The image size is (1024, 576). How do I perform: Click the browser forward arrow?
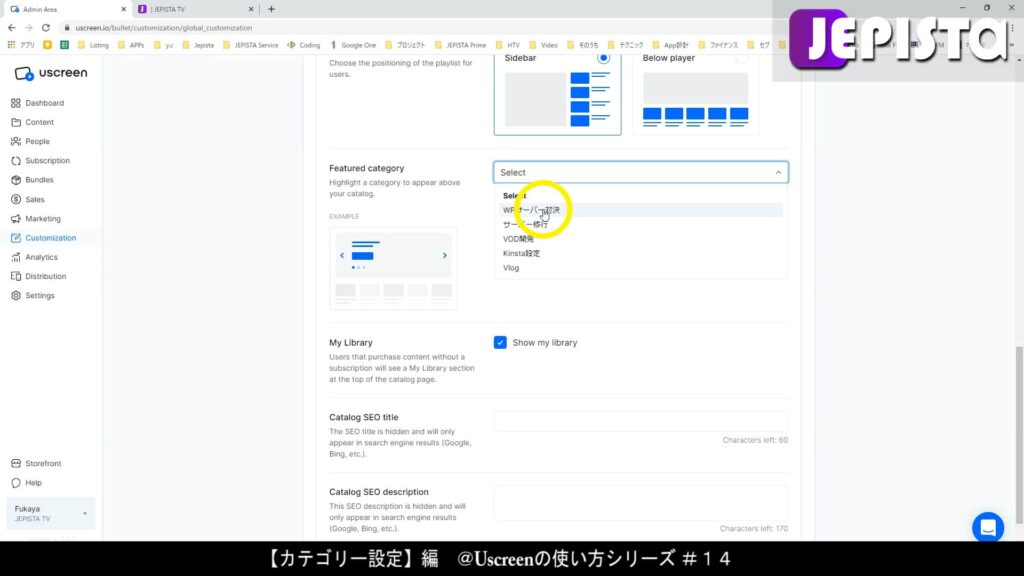29,28
